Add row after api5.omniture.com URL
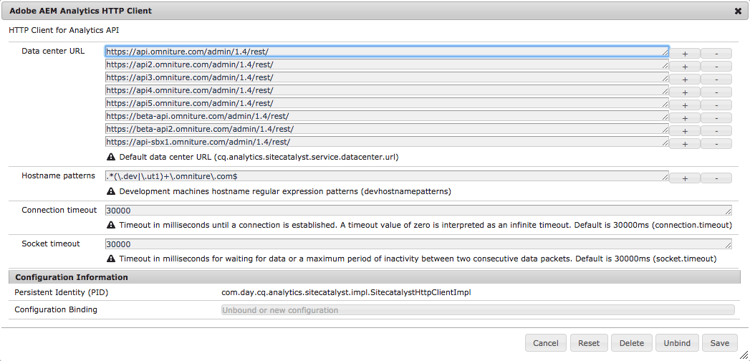Image resolution: width=750 pixels, height=361 pixels. point(684,105)
